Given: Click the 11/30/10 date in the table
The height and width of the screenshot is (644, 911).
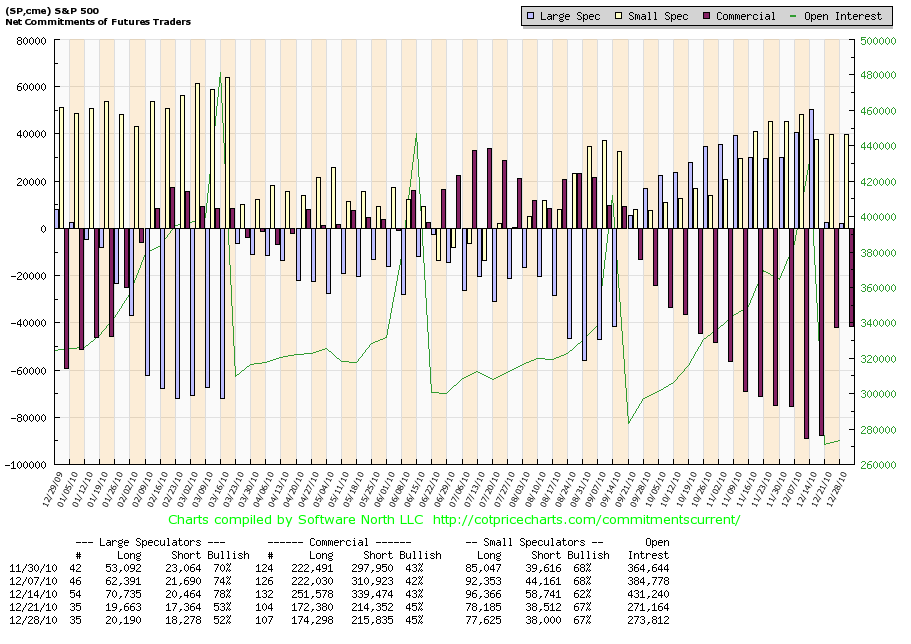Looking at the screenshot, I should click(x=33, y=568).
